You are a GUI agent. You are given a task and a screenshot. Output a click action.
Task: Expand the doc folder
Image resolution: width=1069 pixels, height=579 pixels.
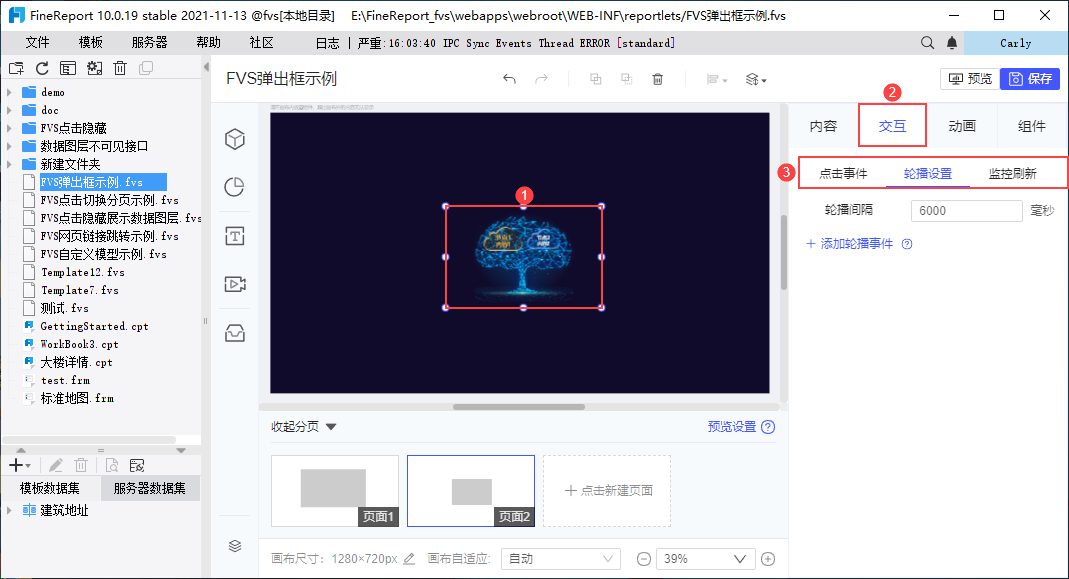coord(9,110)
